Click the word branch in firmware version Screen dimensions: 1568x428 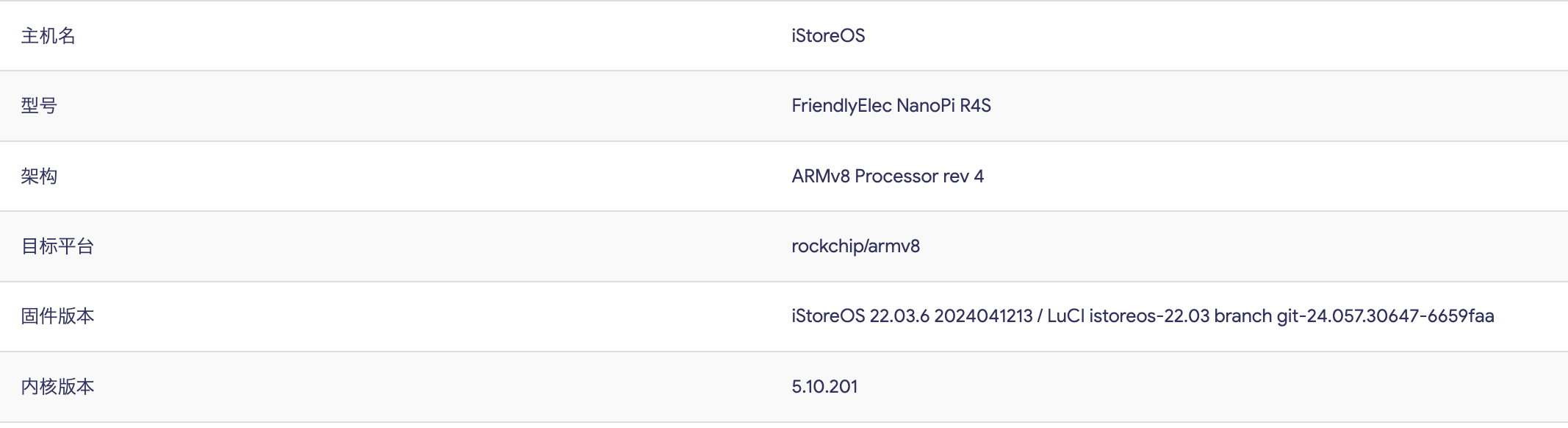pyautogui.click(x=1242, y=316)
